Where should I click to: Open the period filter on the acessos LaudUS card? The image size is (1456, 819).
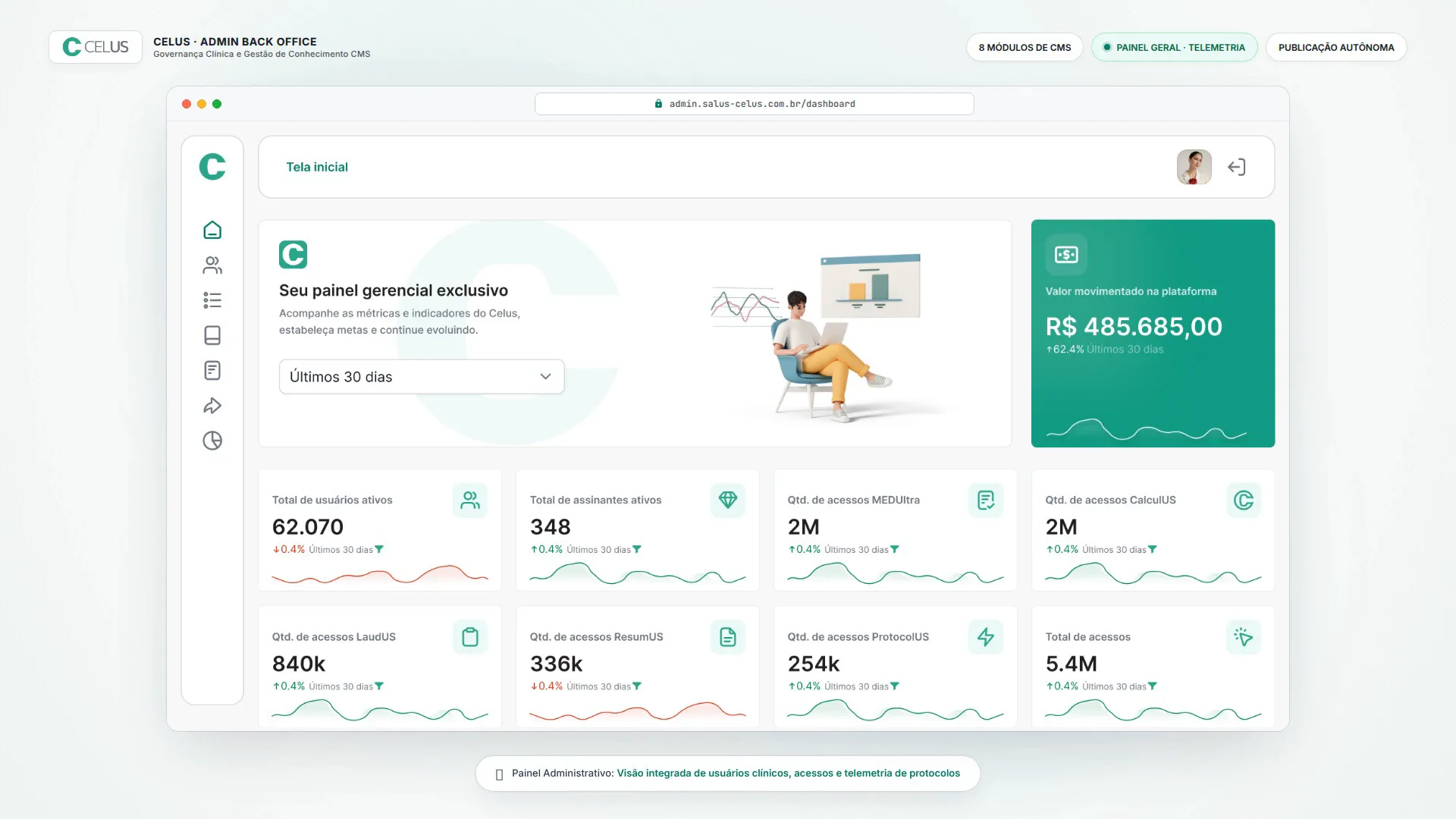(379, 686)
